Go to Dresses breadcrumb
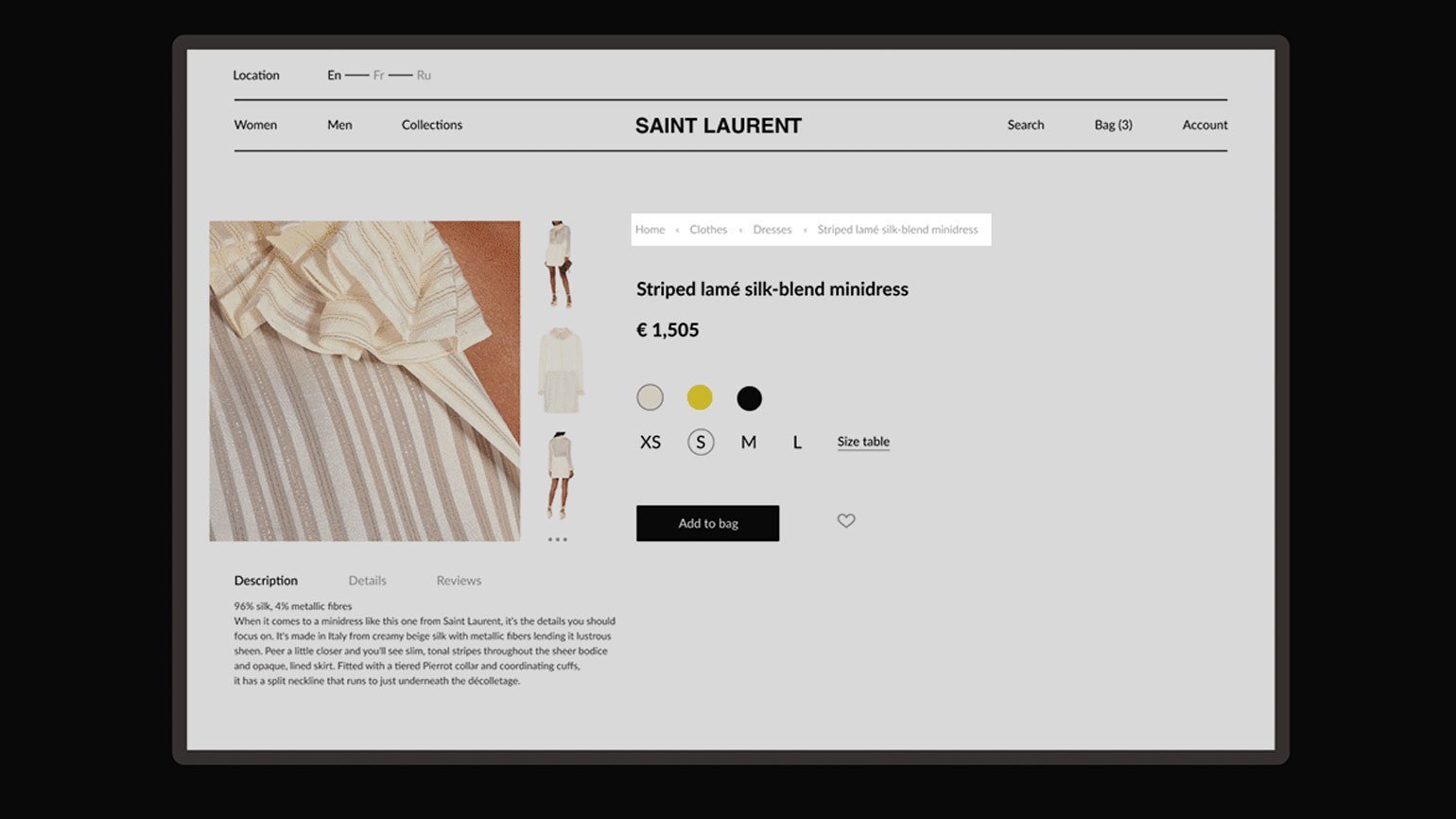The height and width of the screenshot is (819, 1456). coord(772,230)
